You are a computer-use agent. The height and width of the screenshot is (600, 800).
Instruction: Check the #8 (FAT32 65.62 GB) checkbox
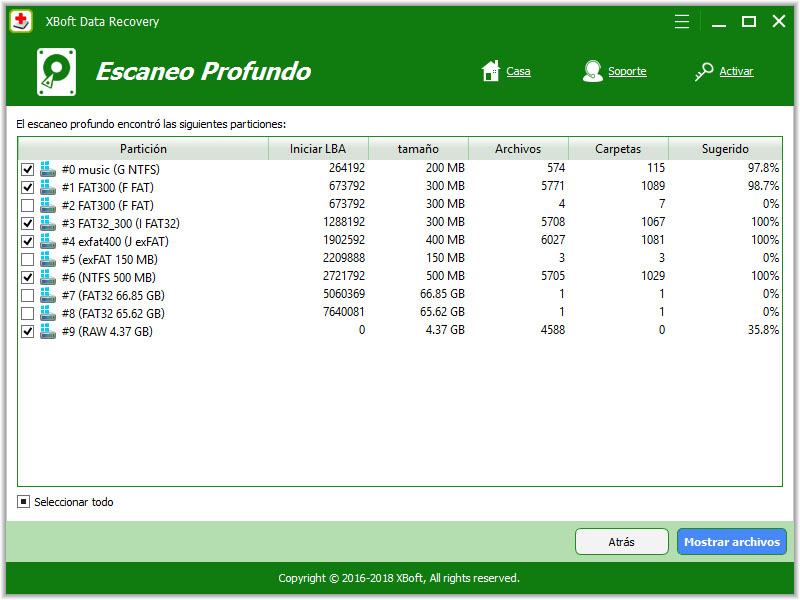(28, 313)
